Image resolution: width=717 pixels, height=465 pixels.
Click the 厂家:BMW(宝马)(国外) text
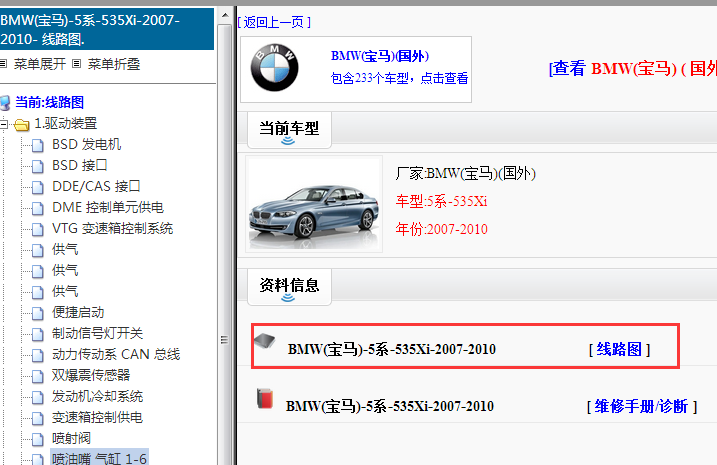pos(466,174)
